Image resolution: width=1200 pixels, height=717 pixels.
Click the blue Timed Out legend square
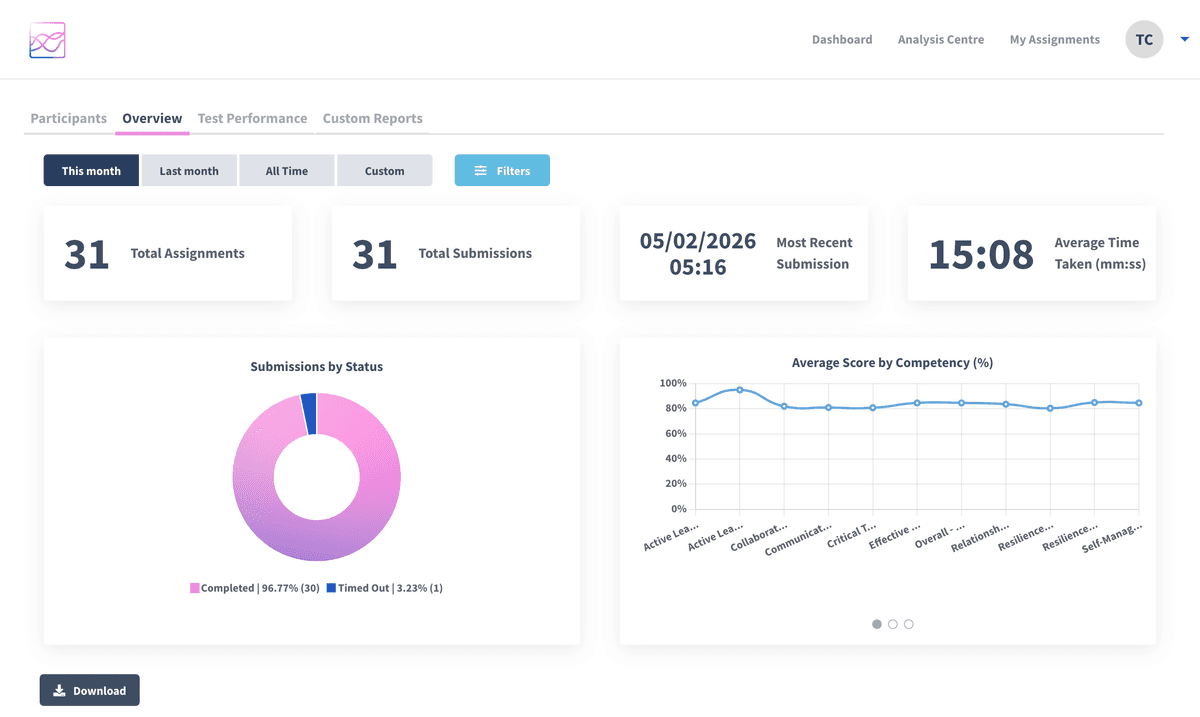pos(332,587)
